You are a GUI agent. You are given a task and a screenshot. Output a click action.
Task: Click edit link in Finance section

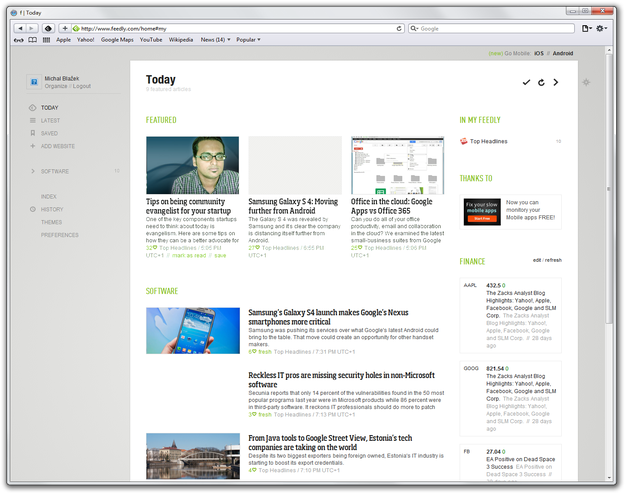pos(537,260)
